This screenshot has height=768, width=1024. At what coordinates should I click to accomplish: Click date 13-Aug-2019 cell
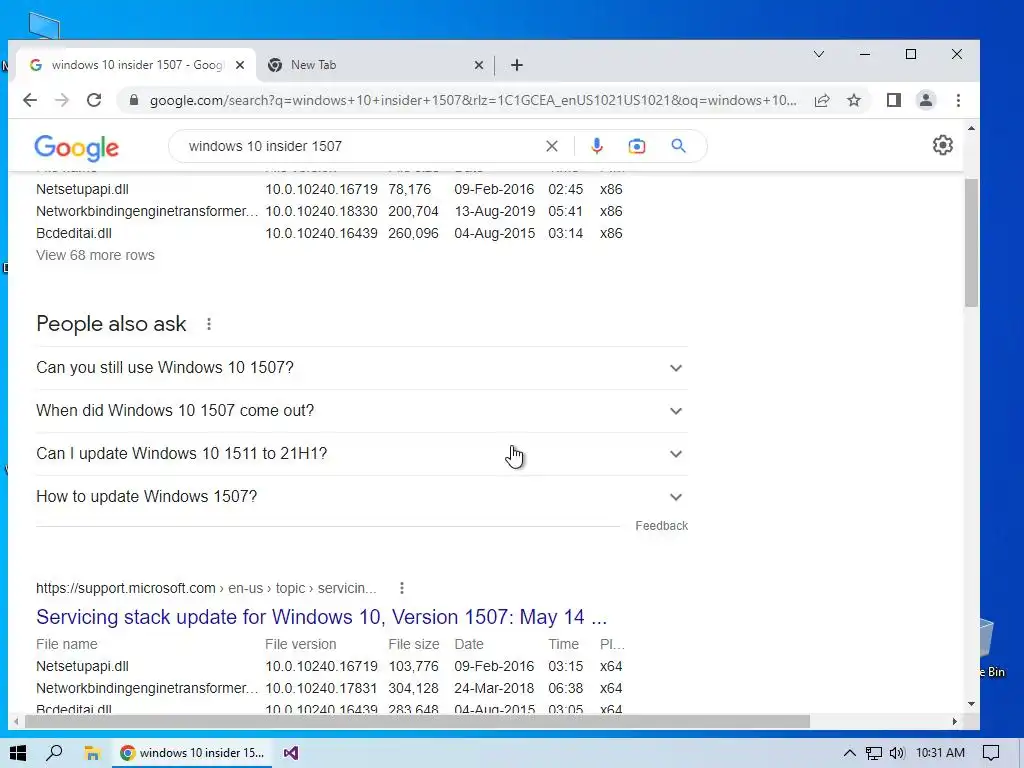[x=494, y=212]
